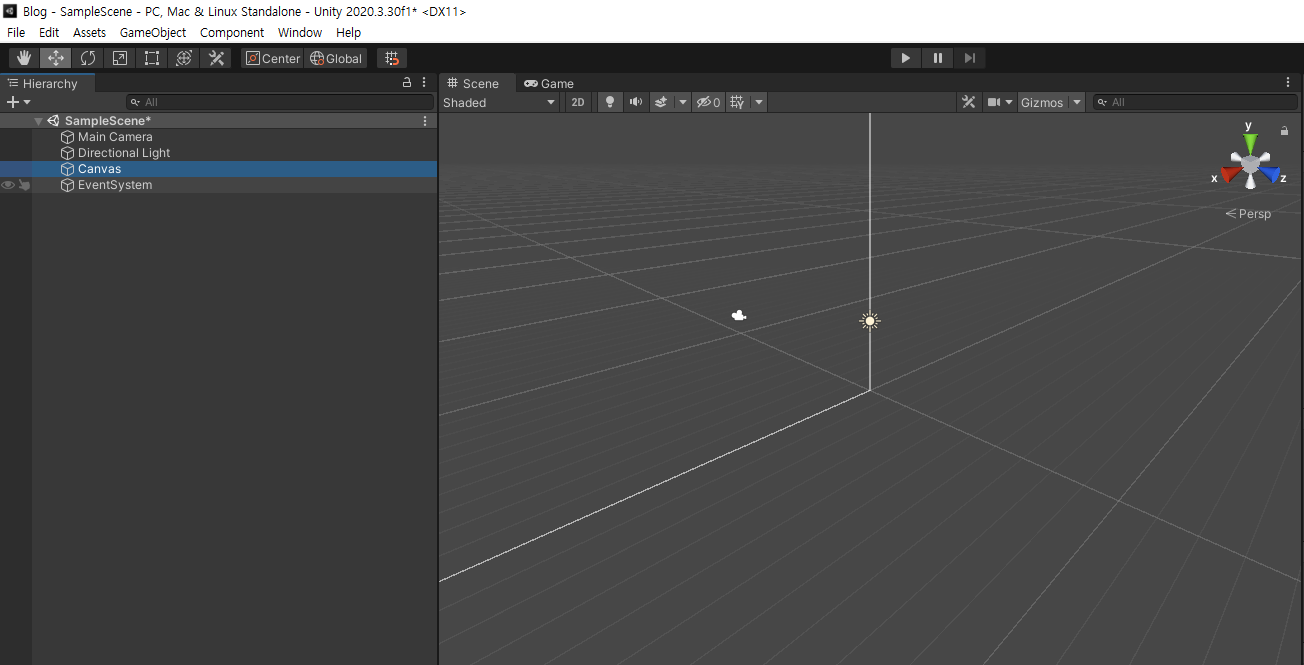The width and height of the screenshot is (1304, 665).
Task: Open the Hierarchy create plus dropdown
Action: [x=18, y=102]
